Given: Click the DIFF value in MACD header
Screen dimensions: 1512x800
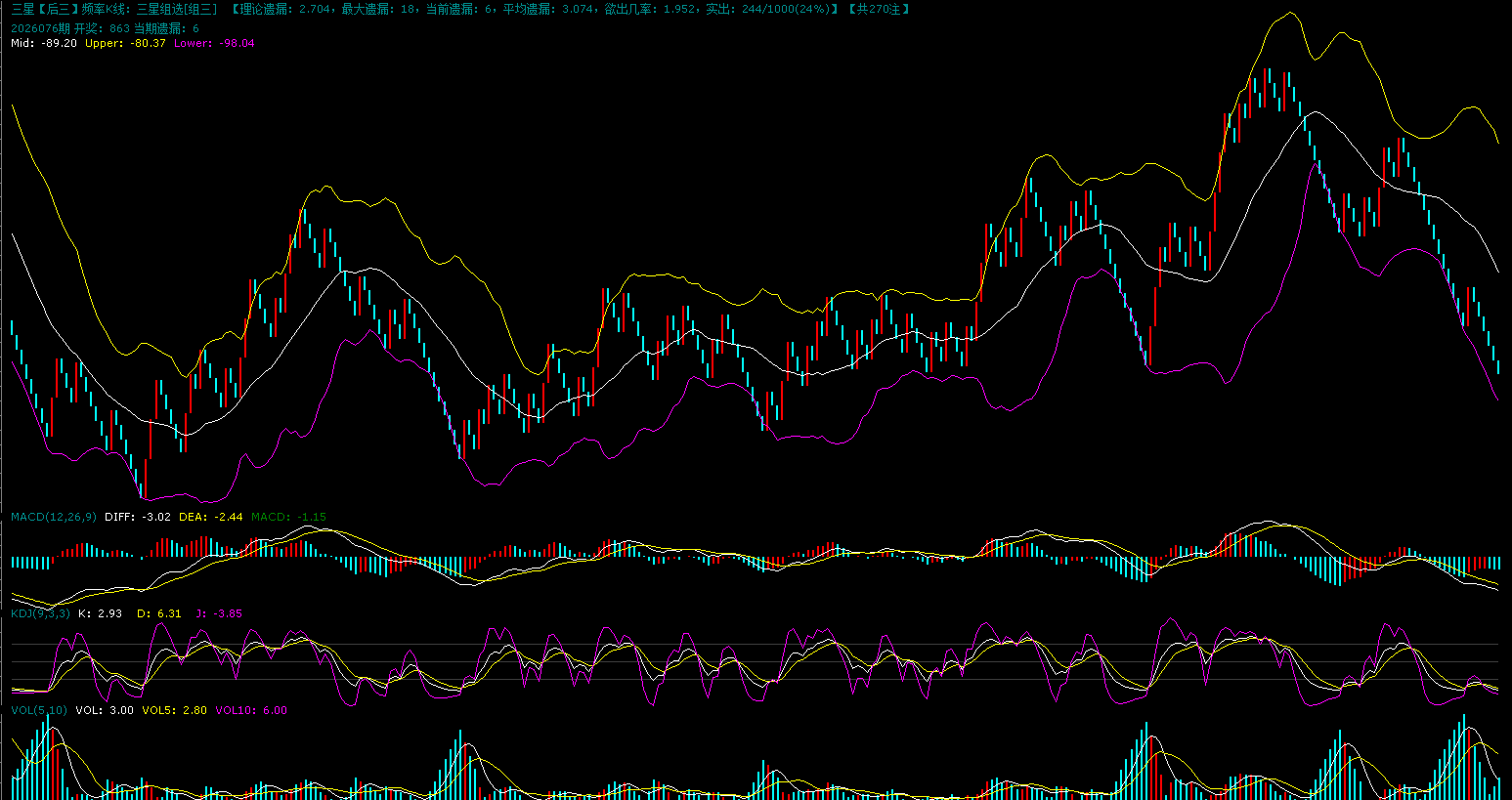Looking at the screenshot, I should (138, 517).
